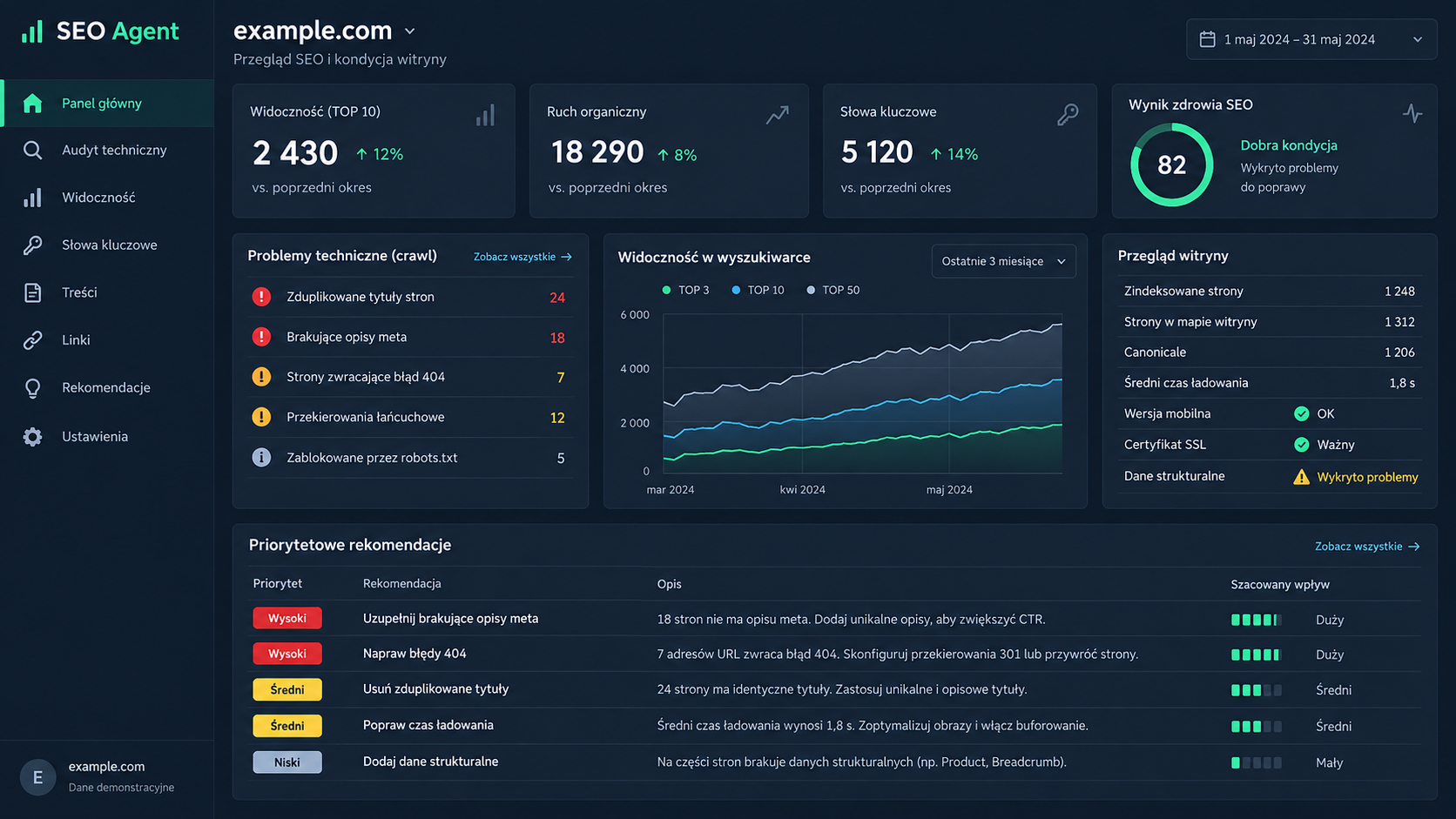Click the Zindeksowane strony value 1 248
This screenshot has width=1456, height=819.
click(1399, 292)
